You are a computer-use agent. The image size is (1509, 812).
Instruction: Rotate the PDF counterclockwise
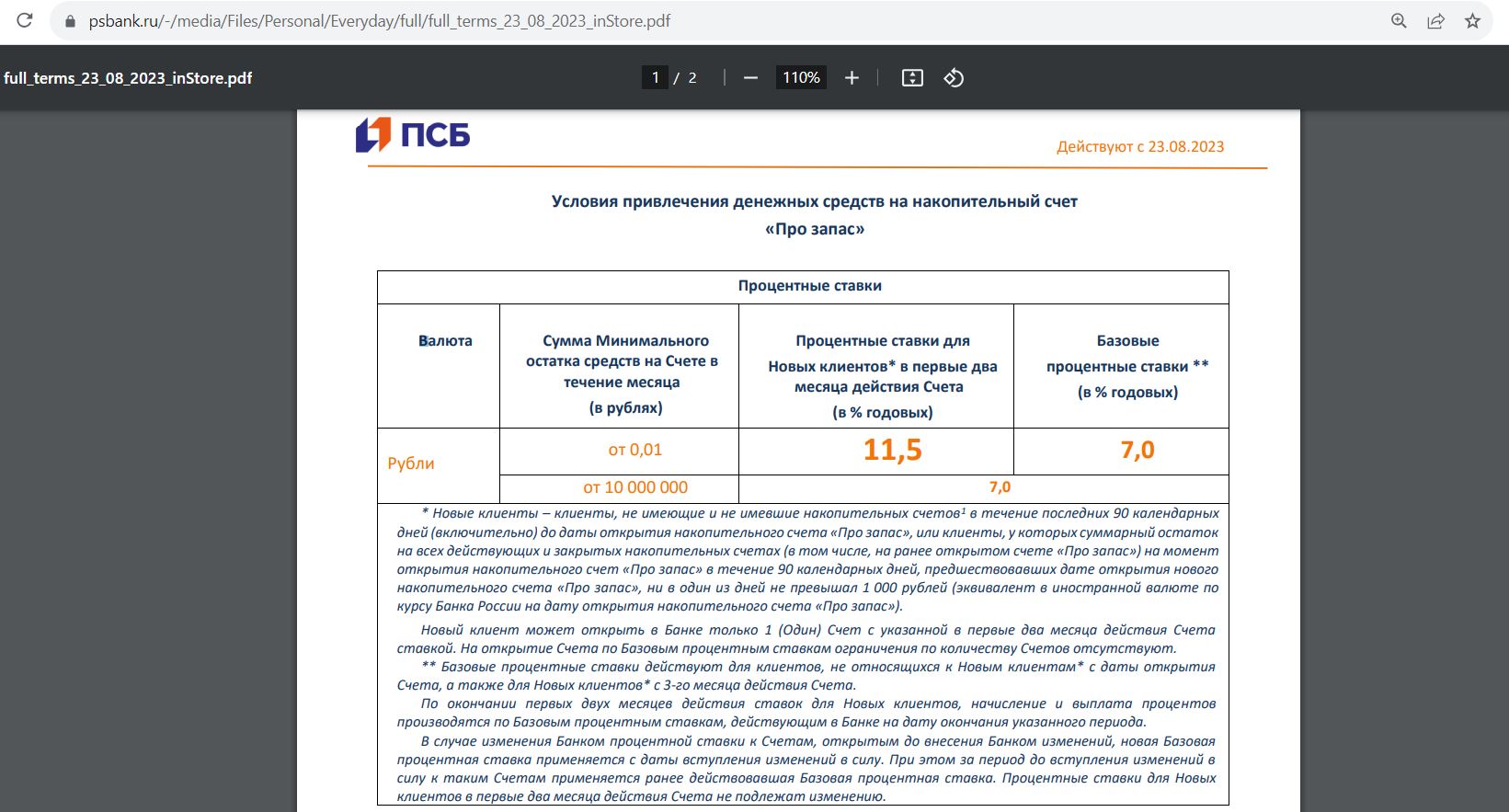(x=954, y=78)
